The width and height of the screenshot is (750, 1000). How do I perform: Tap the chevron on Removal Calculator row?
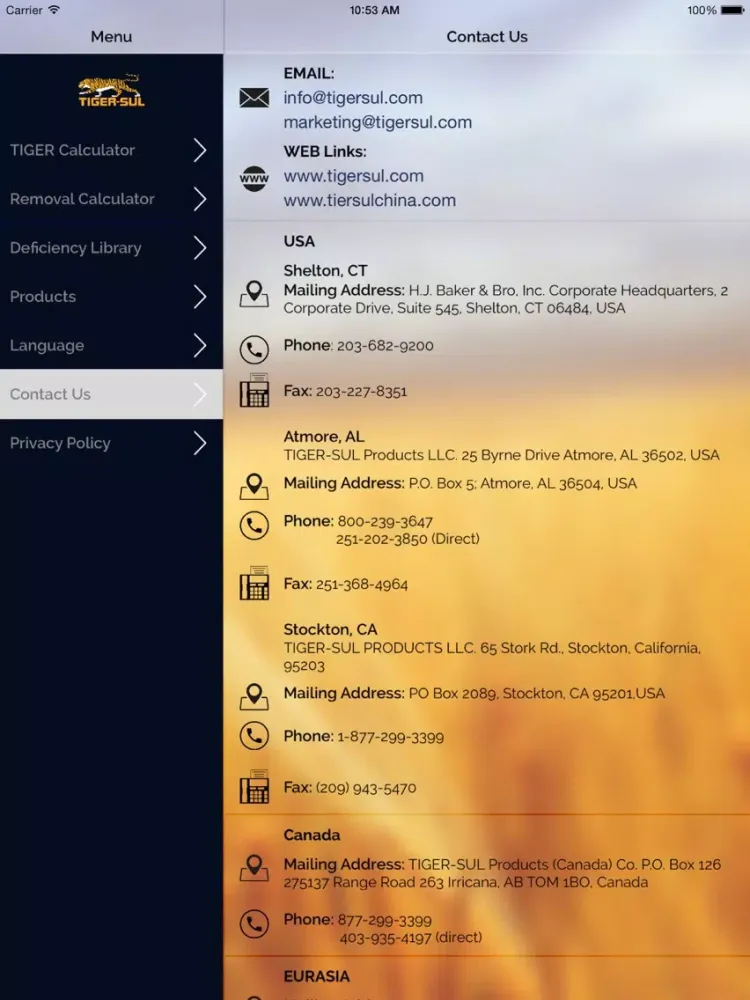tap(200, 199)
